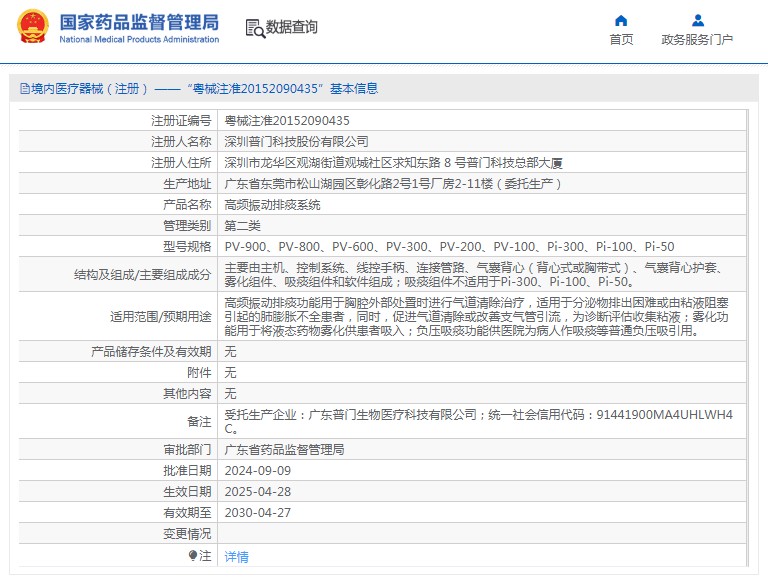Image resolution: width=768 pixels, height=583 pixels.
Task: Open the 详情 details link
Action: point(236,557)
